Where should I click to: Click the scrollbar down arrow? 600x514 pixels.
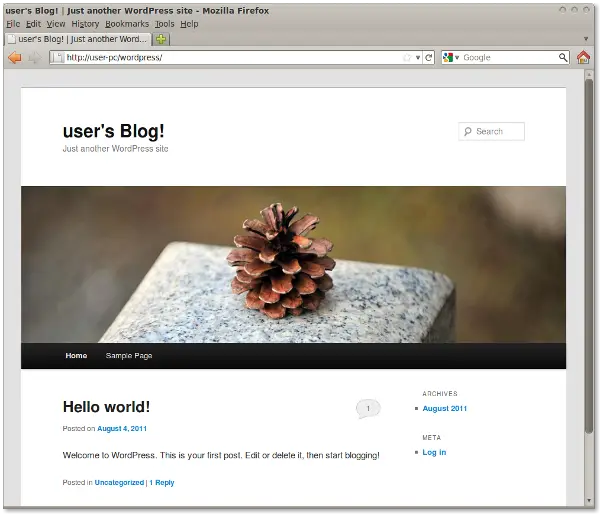(589, 500)
